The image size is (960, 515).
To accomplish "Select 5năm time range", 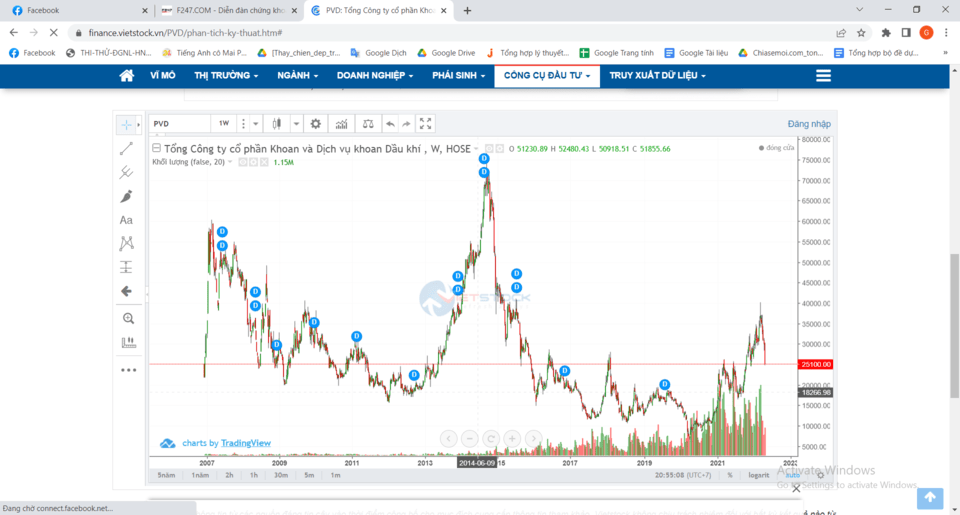I will pos(166,475).
